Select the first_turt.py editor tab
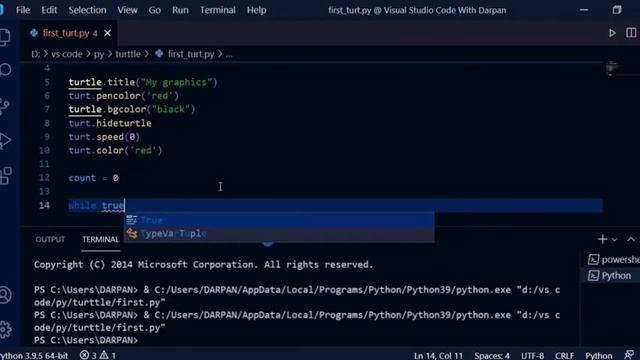The width and height of the screenshot is (640, 360). click(x=70, y=33)
